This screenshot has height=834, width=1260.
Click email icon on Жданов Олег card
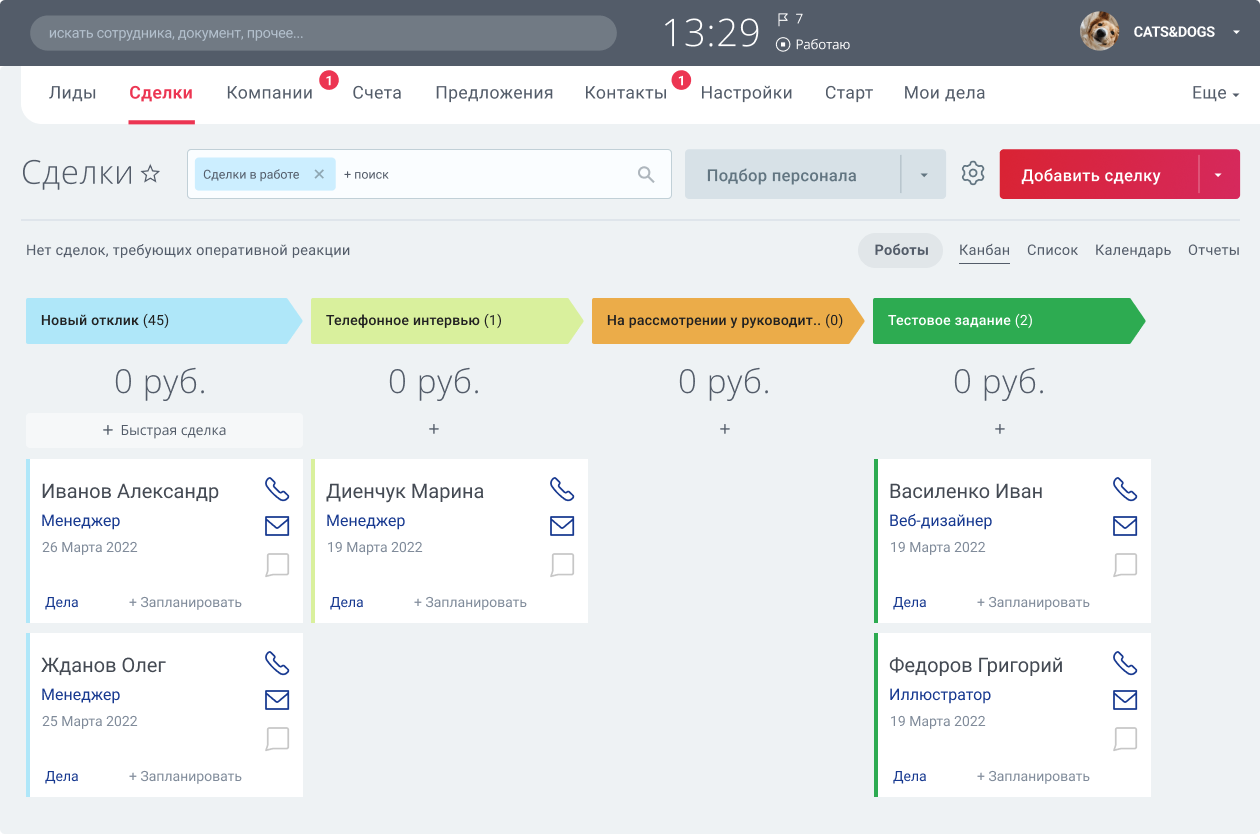277,700
